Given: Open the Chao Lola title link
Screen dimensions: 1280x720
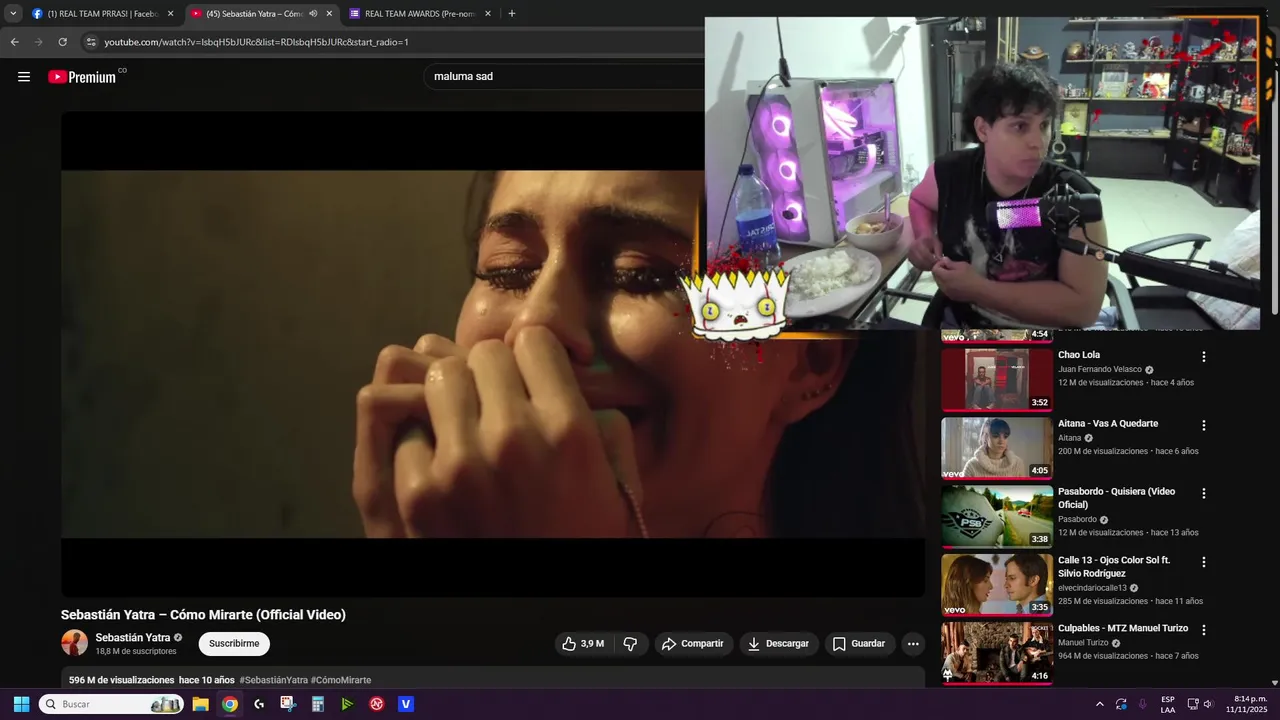Looking at the screenshot, I should pos(1079,355).
